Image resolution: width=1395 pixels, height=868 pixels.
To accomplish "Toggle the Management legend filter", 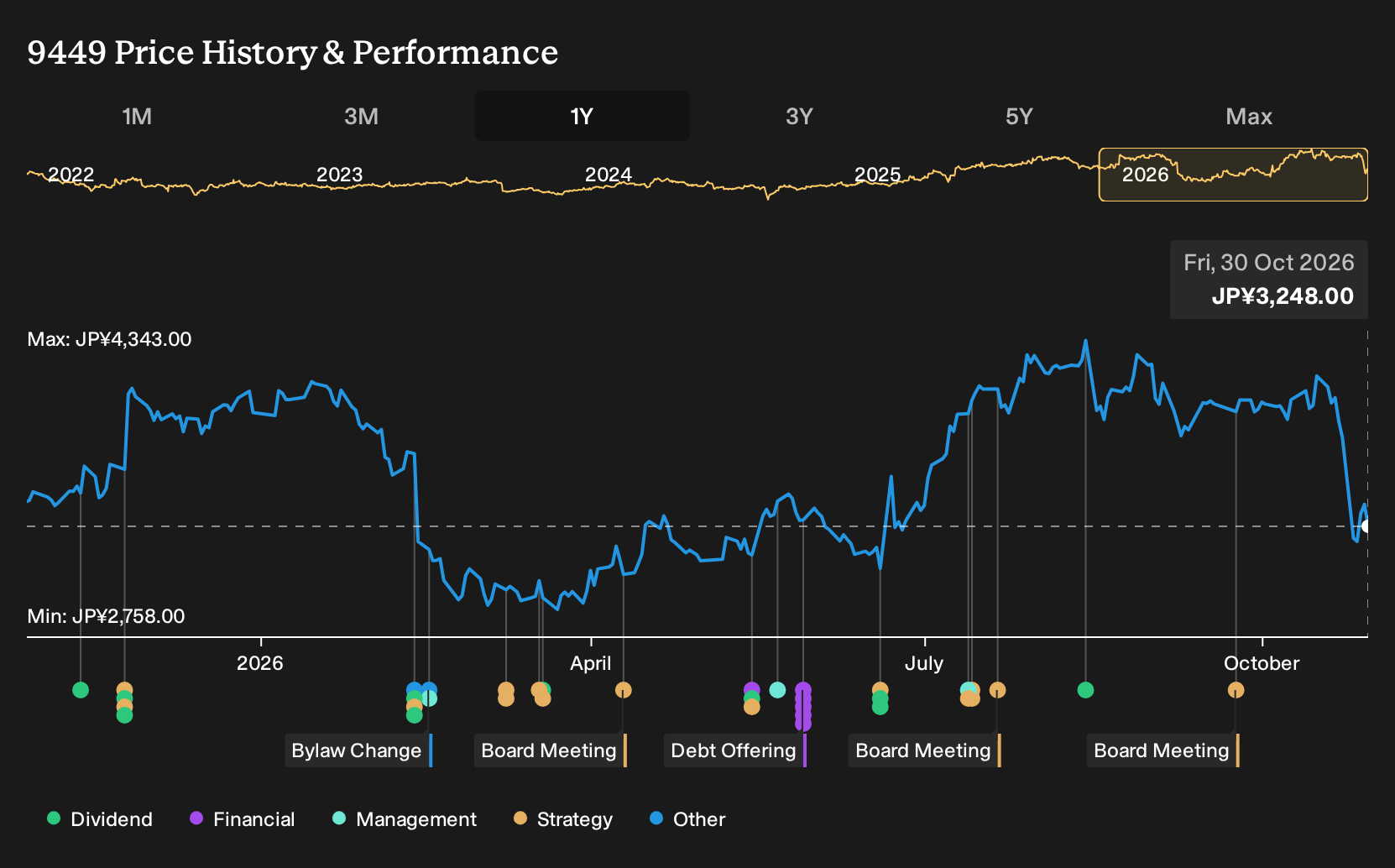I will pyautogui.click(x=404, y=819).
